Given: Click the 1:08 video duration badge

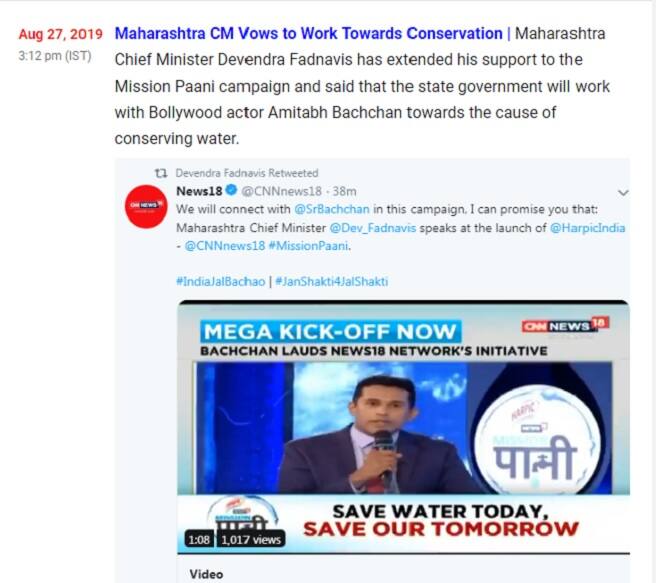Looking at the screenshot, I should 199,540.
